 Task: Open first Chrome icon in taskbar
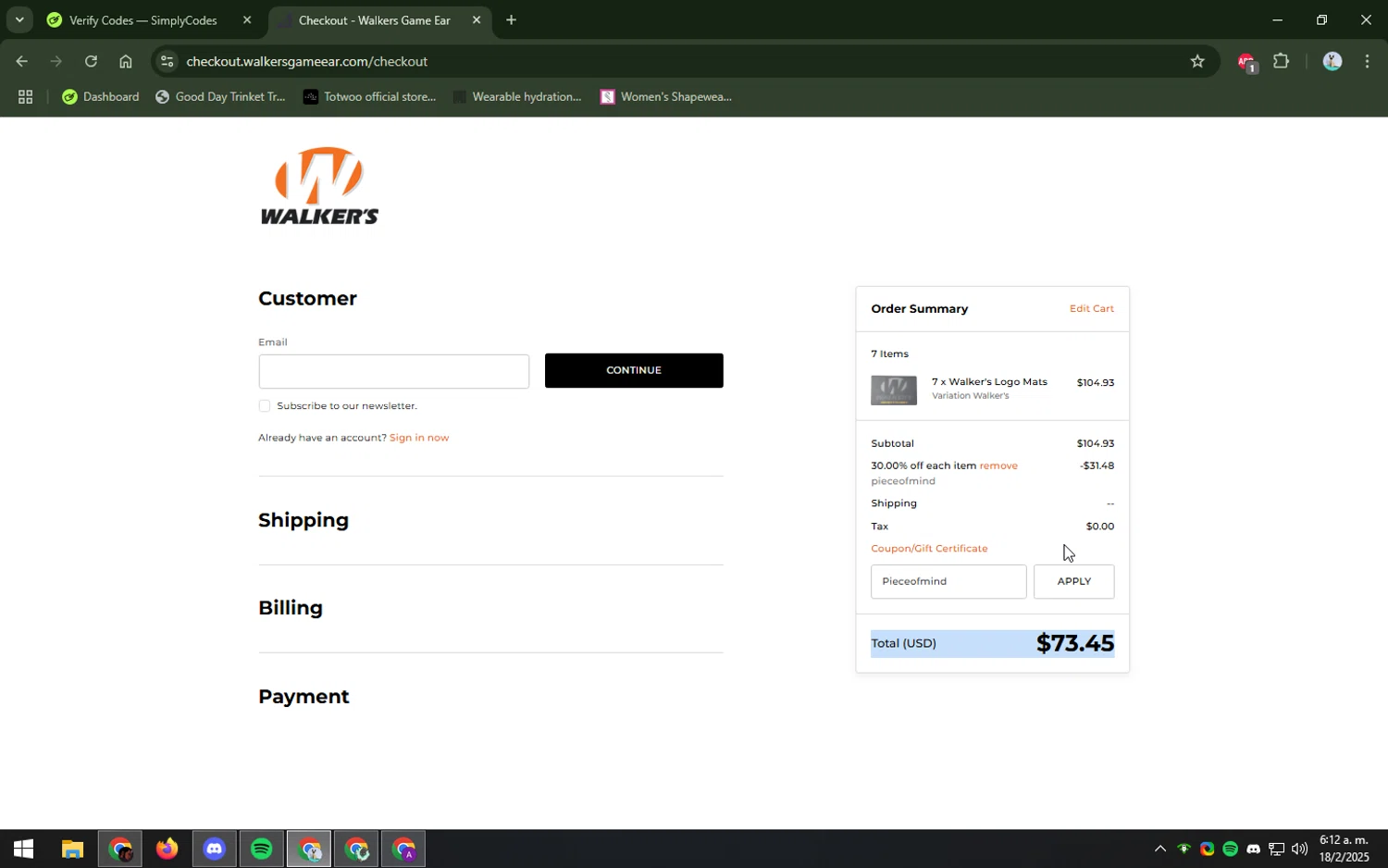[120, 849]
